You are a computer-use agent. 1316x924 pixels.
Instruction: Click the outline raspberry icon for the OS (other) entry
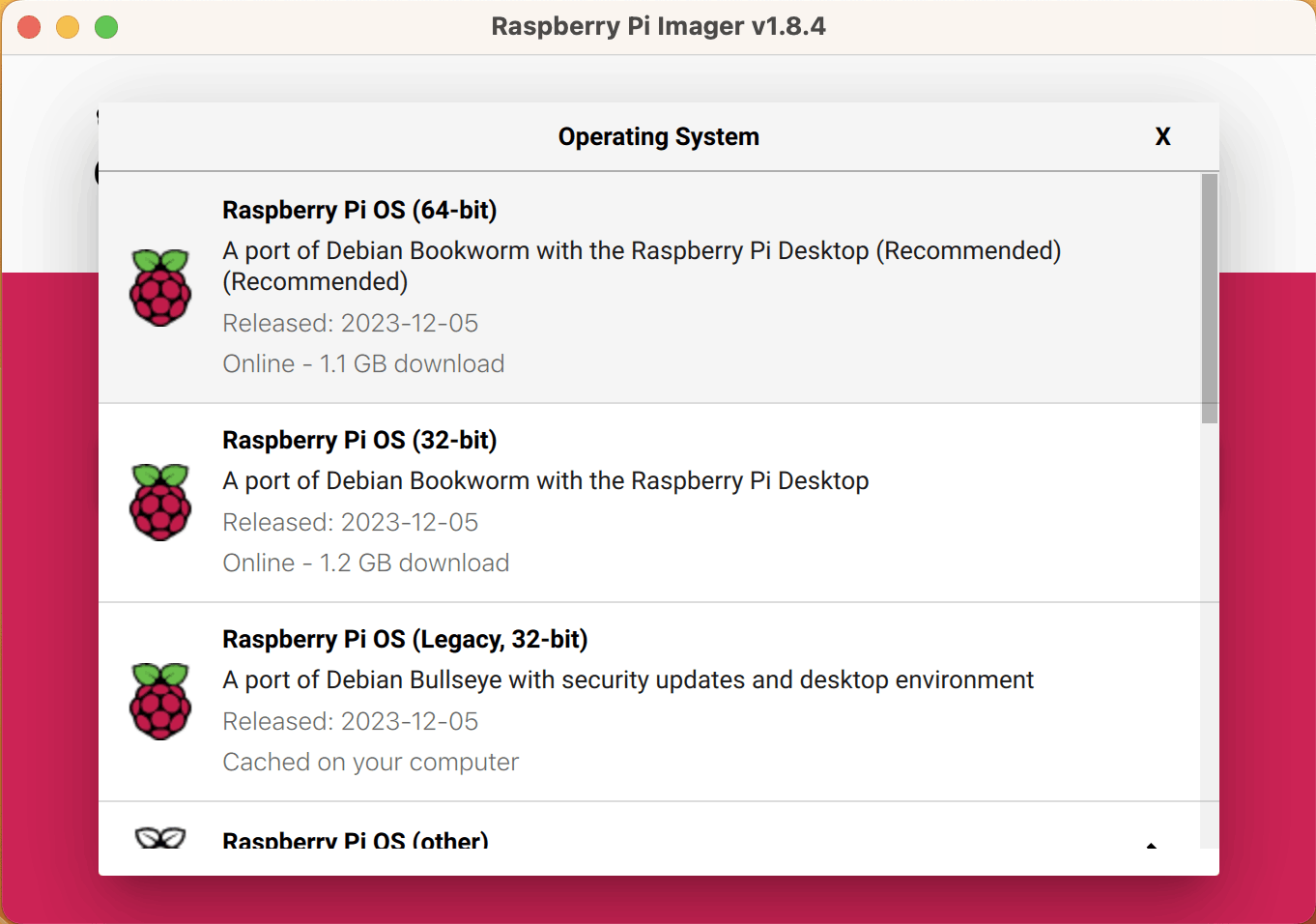(x=160, y=837)
